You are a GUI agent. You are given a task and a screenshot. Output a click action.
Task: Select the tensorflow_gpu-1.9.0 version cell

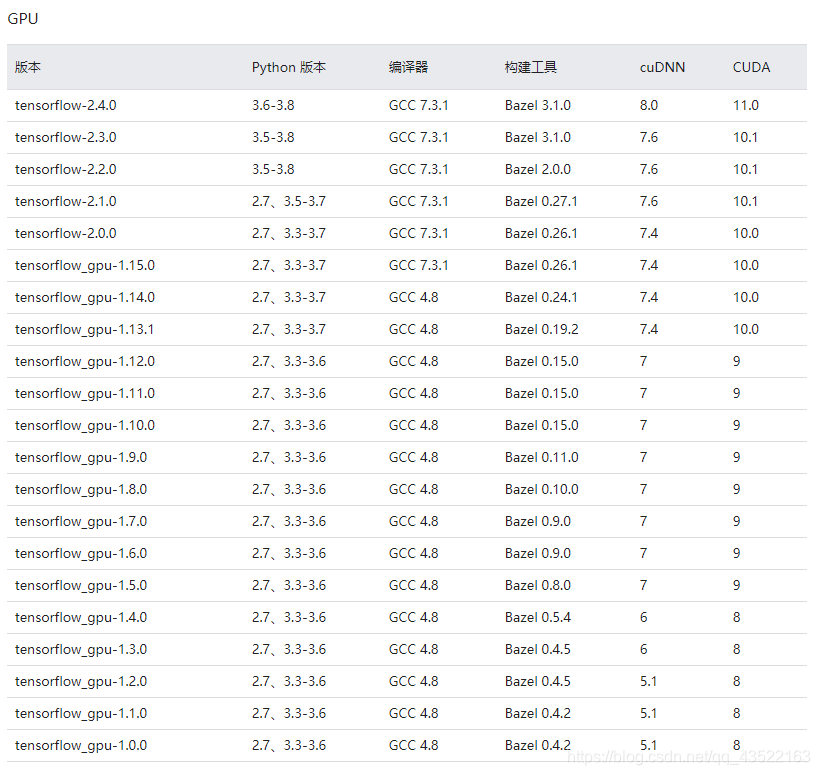click(81, 458)
